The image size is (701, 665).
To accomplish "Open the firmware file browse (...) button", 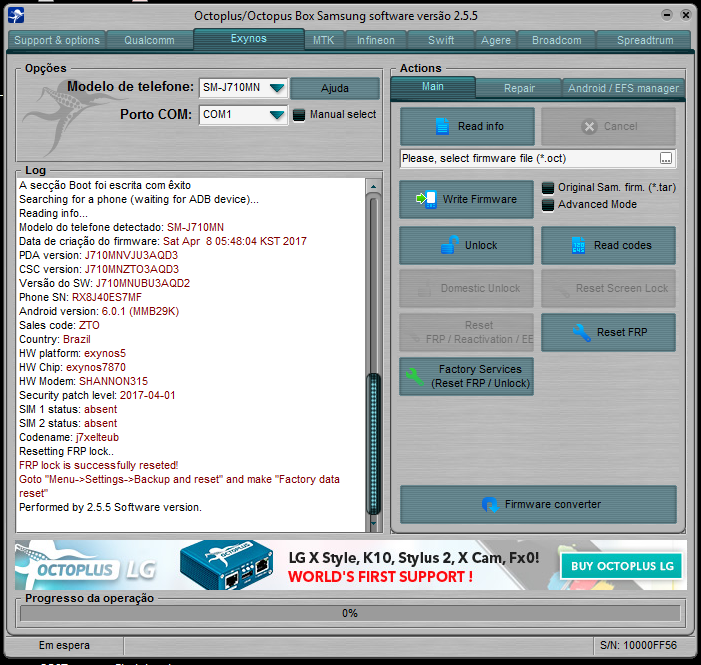I will pyautogui.click(x=666, y=158).
